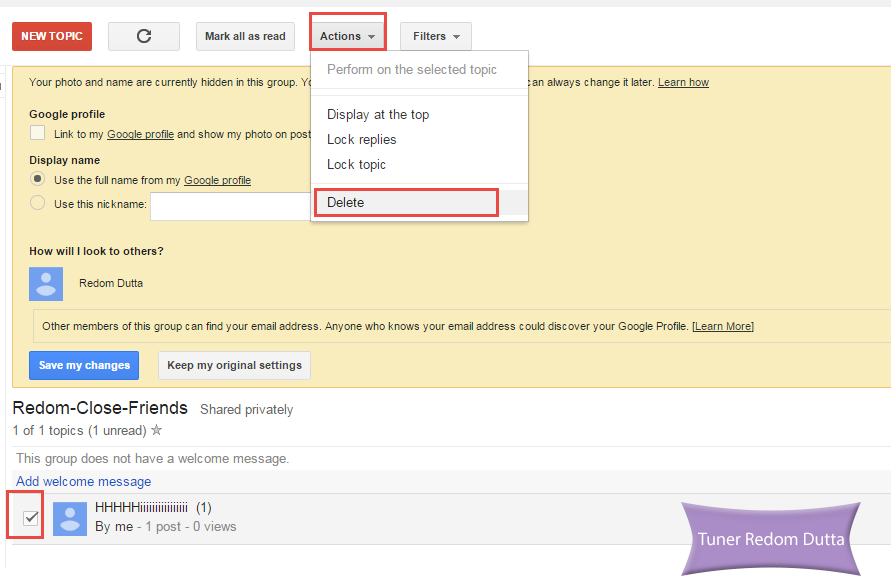Viewport: 891px width, 583px height.
Task: Open the Learn how link
Action: click(x=683, y=82)
